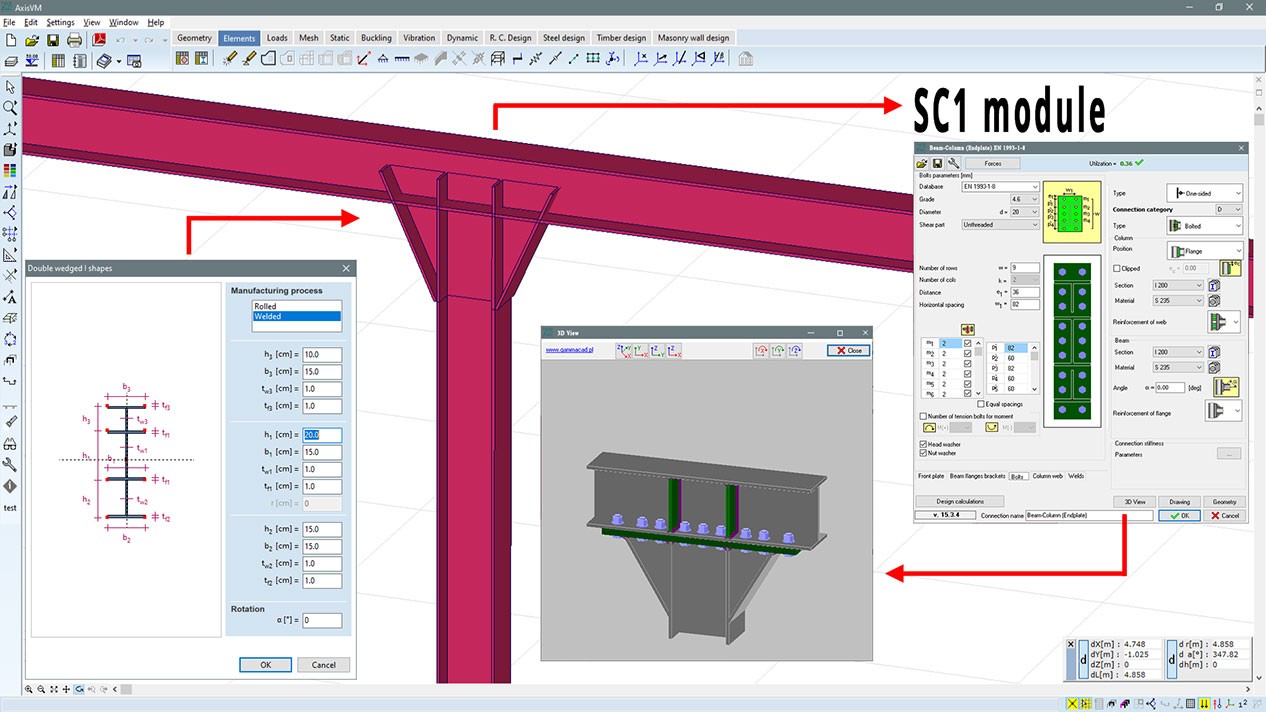Uncheck the Head washer option
This screenshot has width=1266, height=712.
(923, 444)
